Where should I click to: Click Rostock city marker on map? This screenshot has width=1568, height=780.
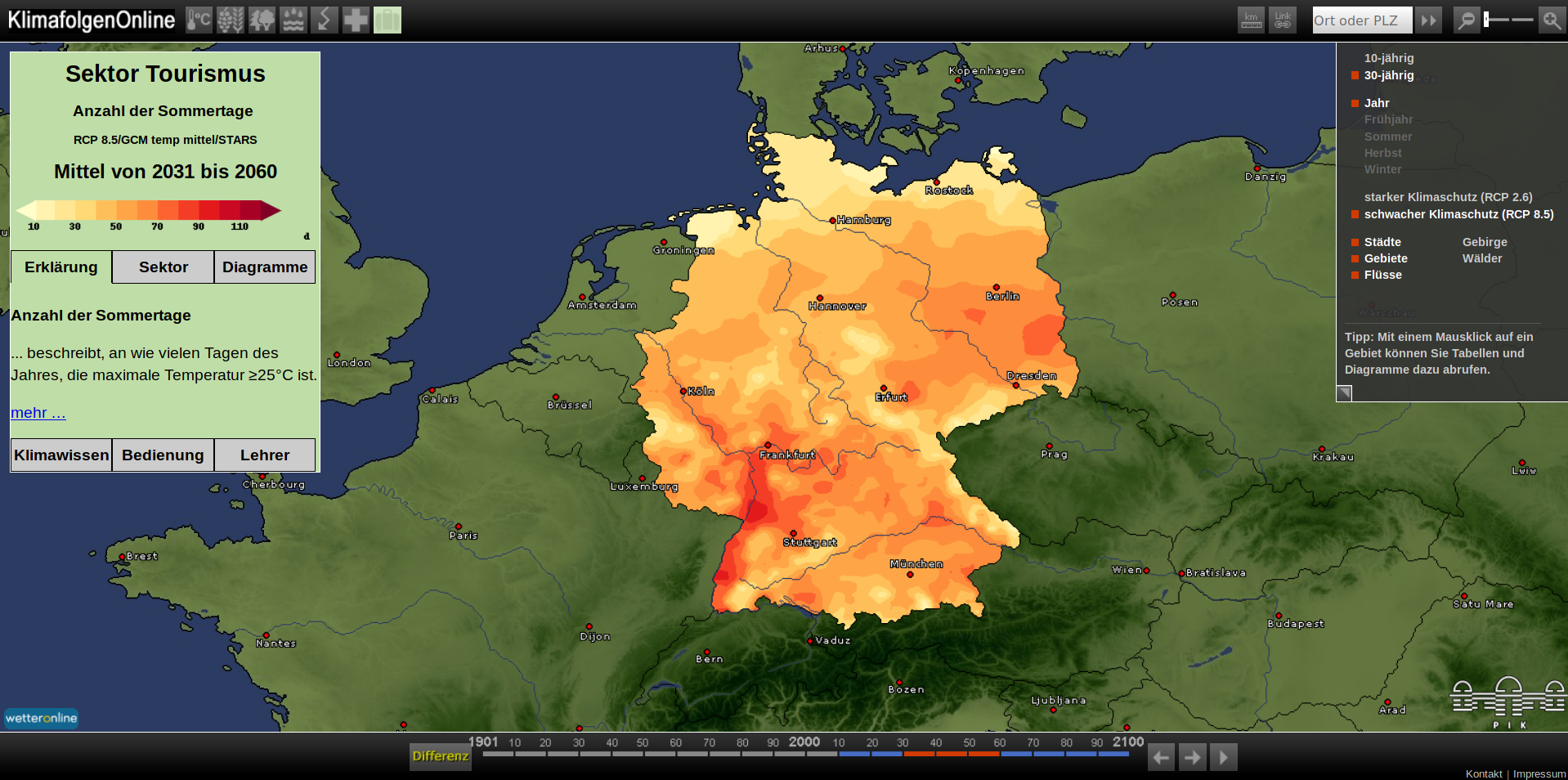pos(937,182)
